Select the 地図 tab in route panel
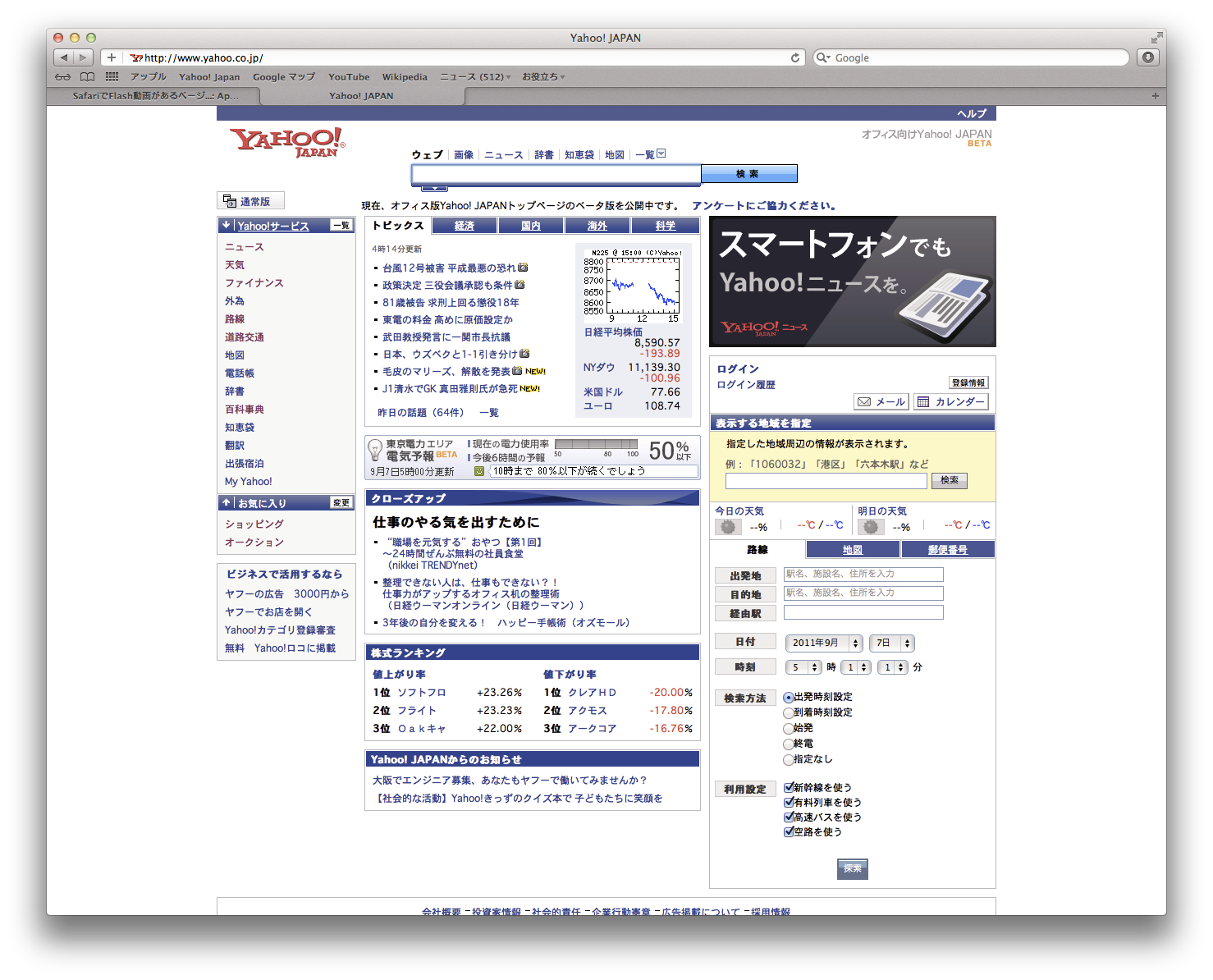 (852, 550)
